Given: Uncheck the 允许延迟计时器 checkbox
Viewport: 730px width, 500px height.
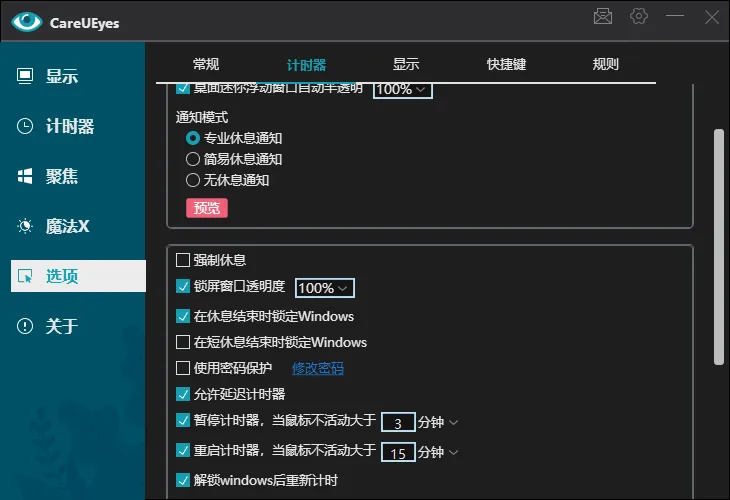Looking at the screenshot, I should pyautogui.click(x=183, y=394).
